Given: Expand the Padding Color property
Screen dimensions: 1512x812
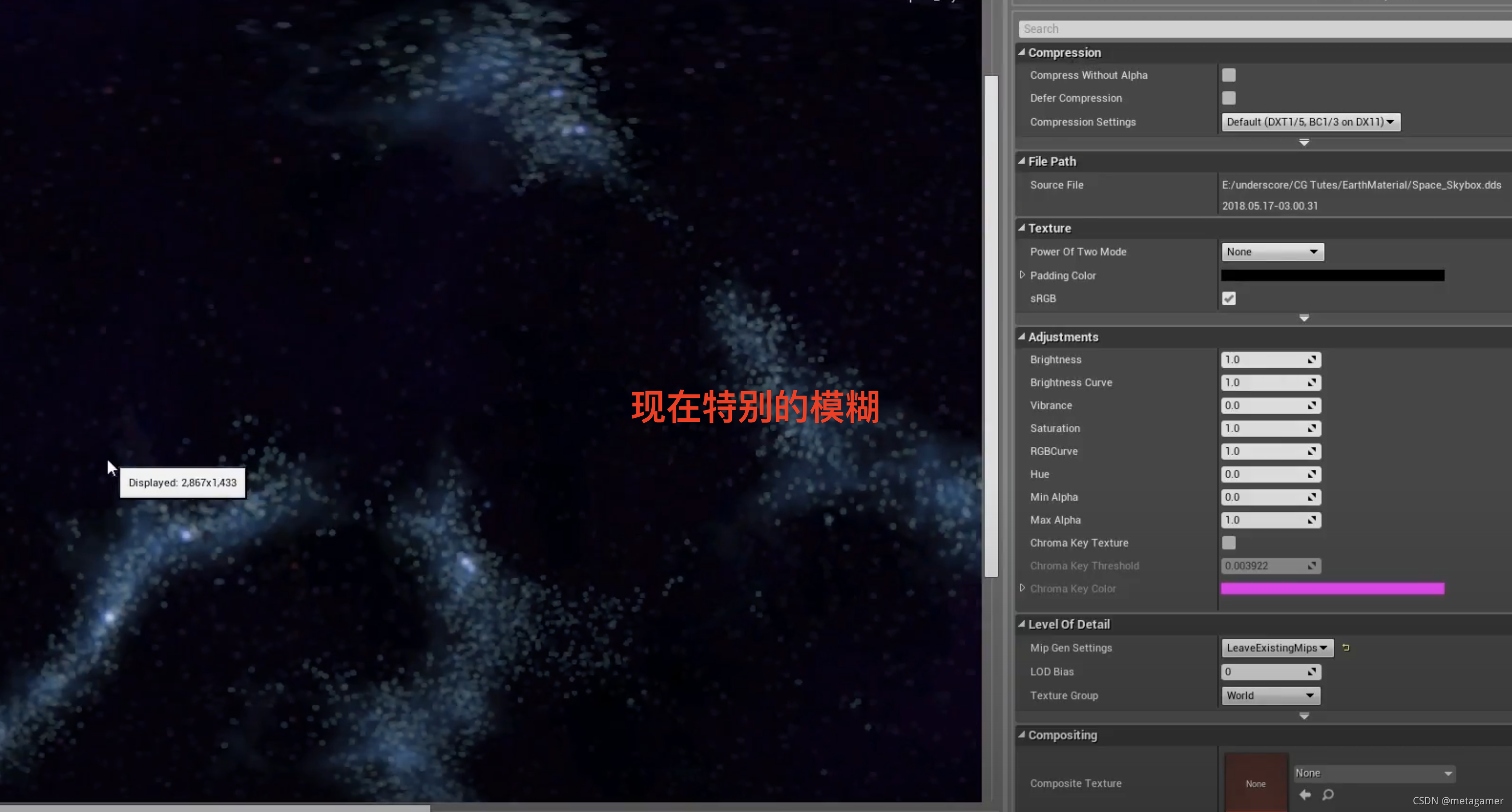Looking at the screenshot, I should click(x=1022, y=275).
